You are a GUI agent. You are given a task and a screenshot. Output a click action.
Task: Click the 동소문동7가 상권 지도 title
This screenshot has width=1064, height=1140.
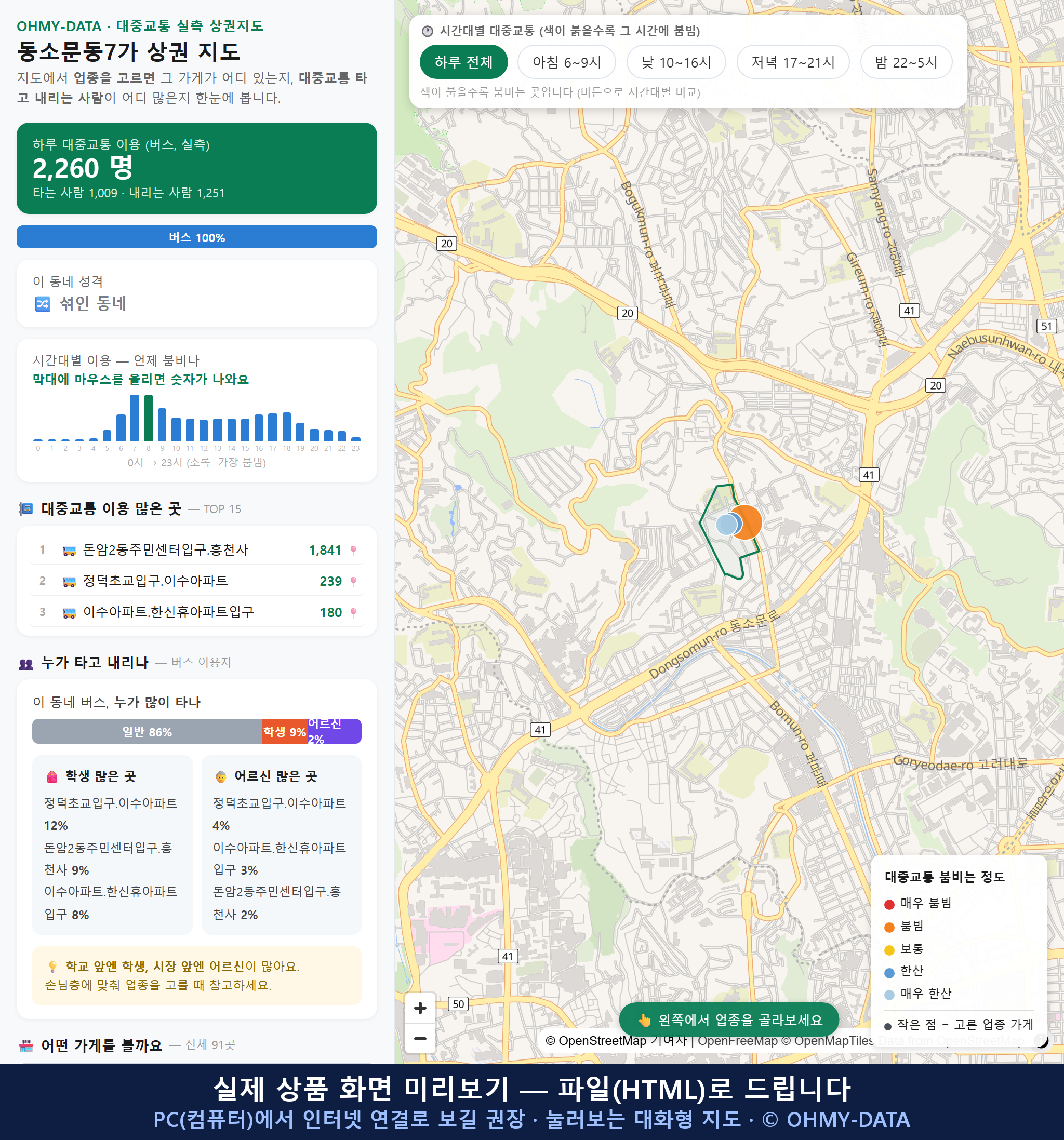(128, 51)
